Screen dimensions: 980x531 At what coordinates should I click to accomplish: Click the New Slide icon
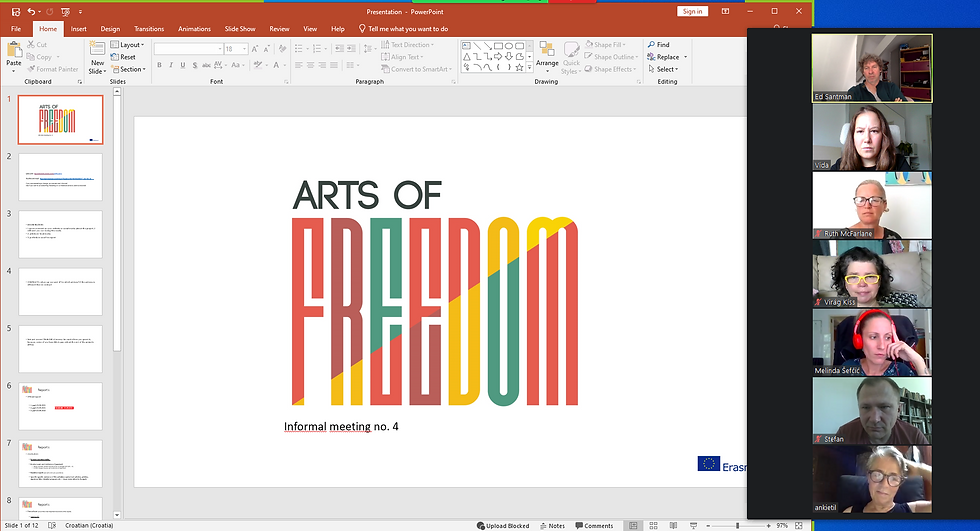click(98, 49)
